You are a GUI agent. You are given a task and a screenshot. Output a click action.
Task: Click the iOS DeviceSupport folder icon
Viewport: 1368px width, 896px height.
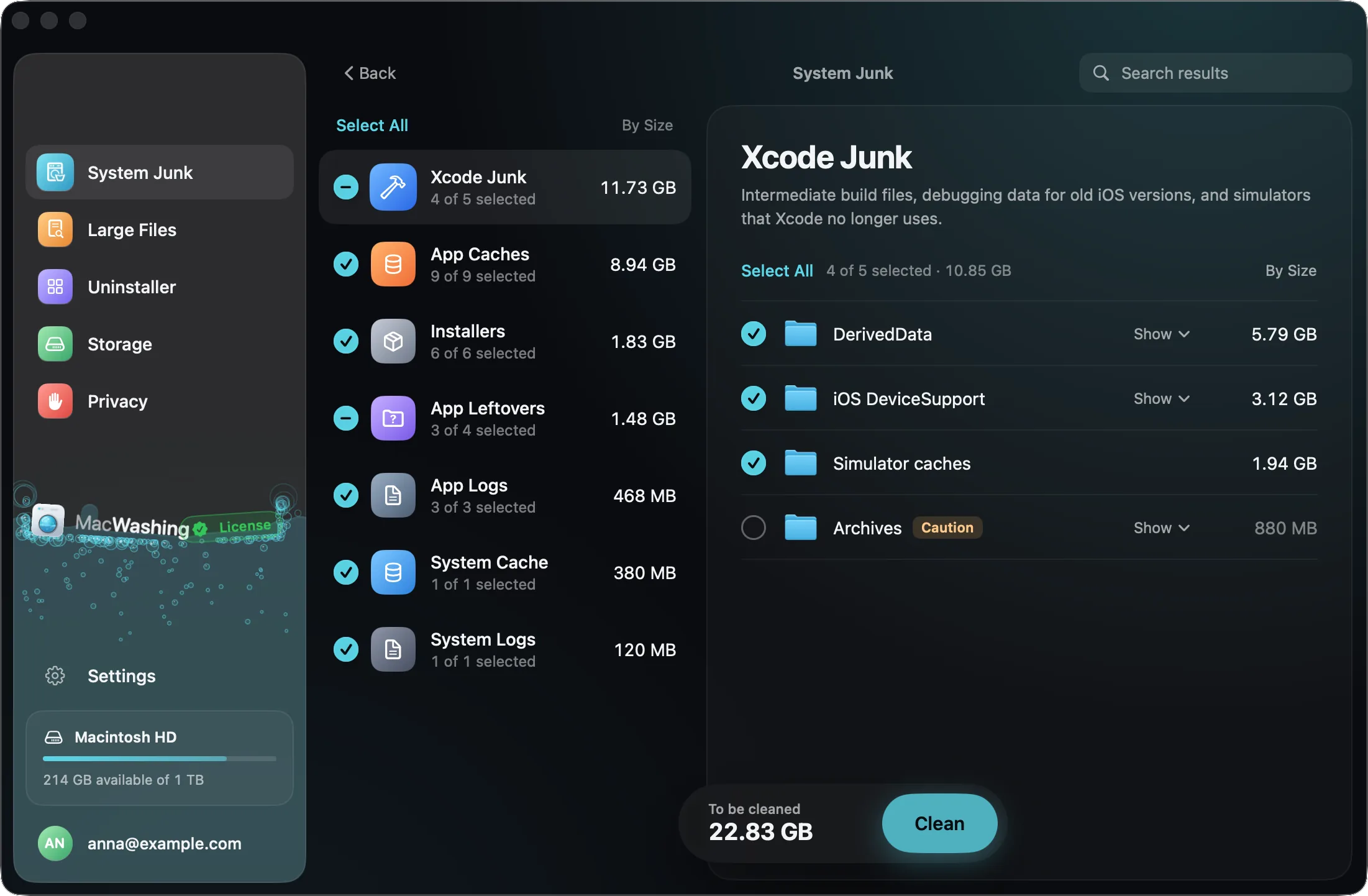[800, 398]
